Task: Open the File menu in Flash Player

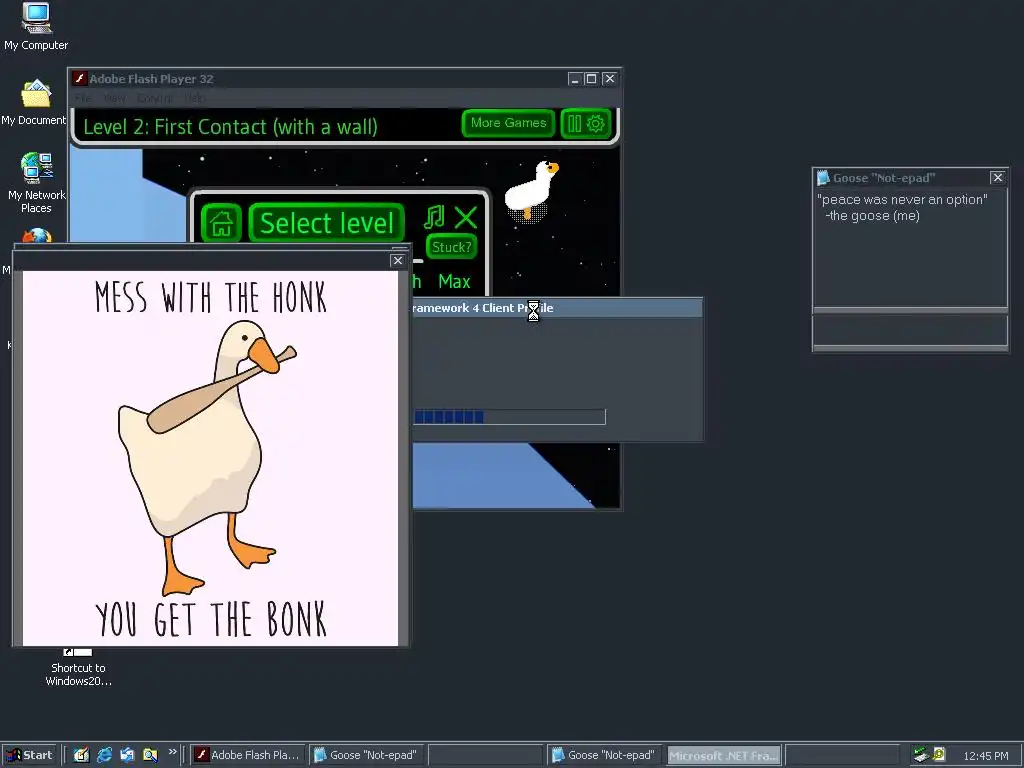Action: (x=84, y=98)
